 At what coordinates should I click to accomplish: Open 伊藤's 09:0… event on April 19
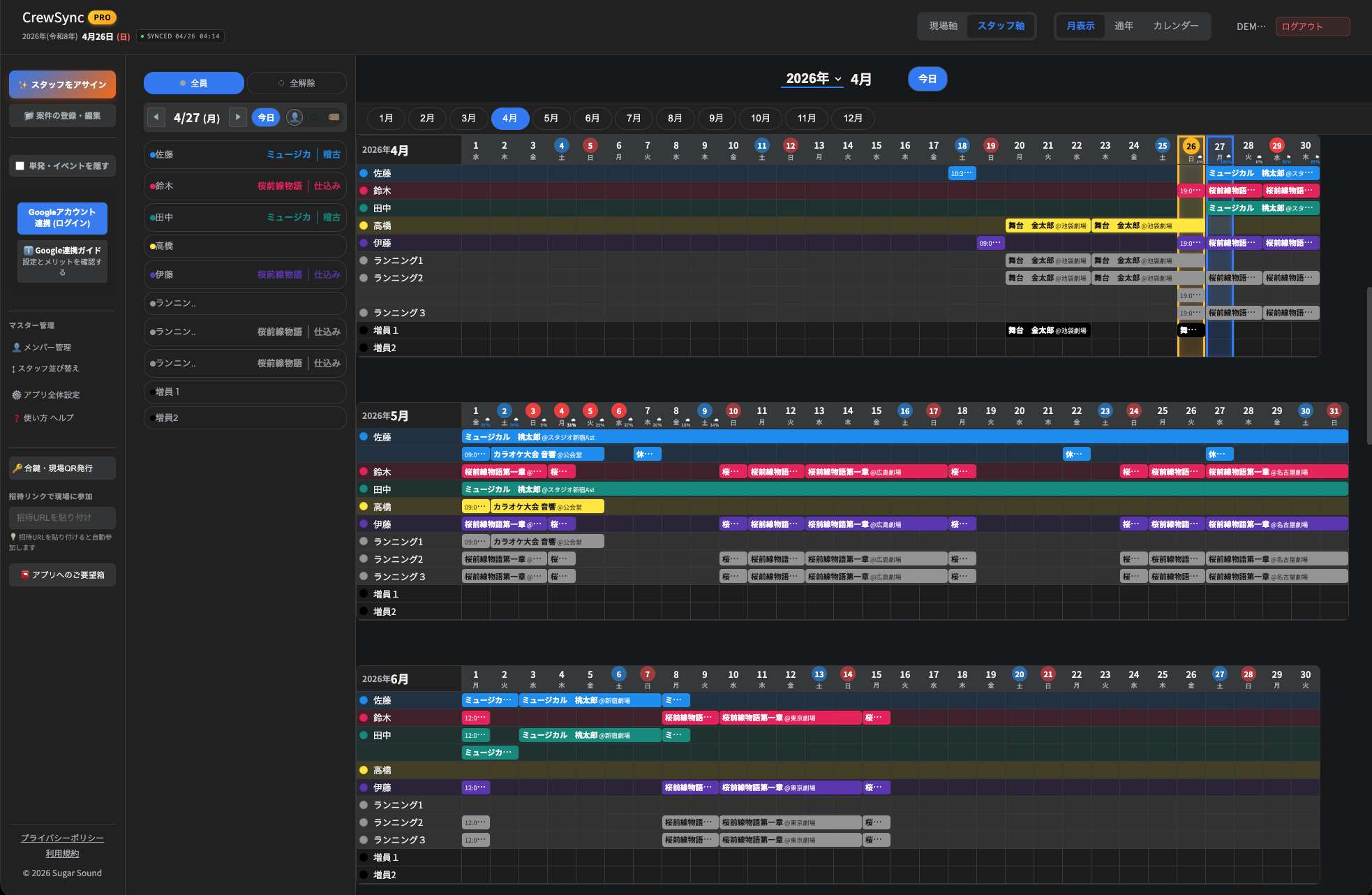[x=991, y=243]
